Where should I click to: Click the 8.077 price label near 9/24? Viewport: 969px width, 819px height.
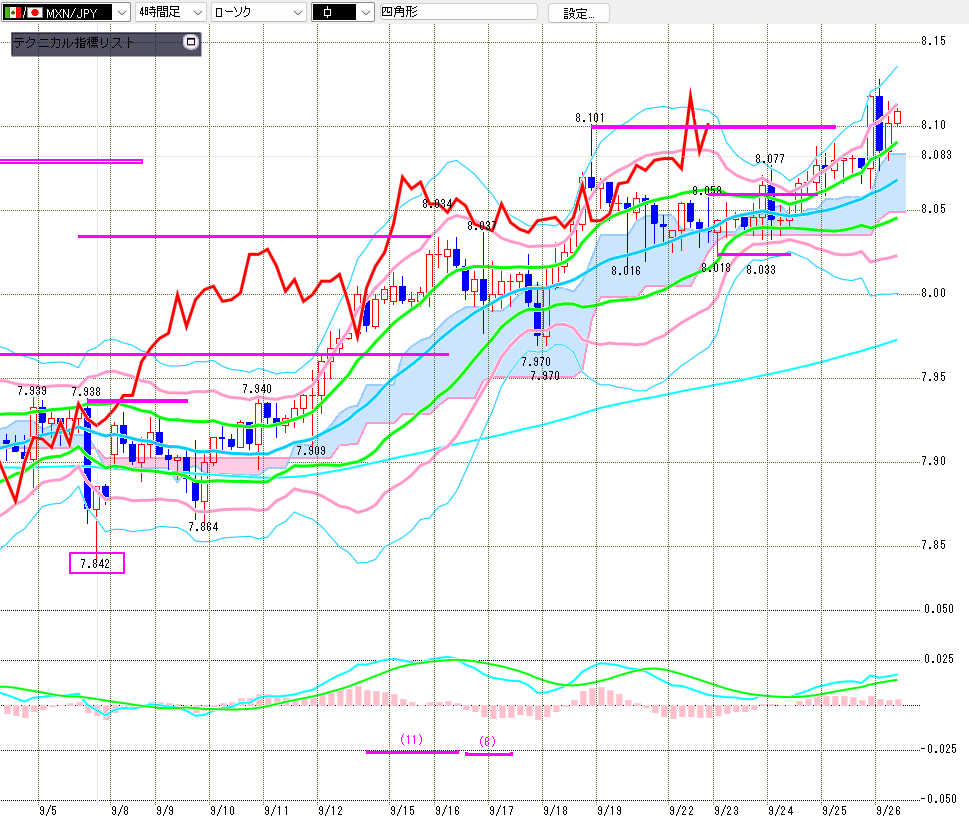click(x=769, y=159)
